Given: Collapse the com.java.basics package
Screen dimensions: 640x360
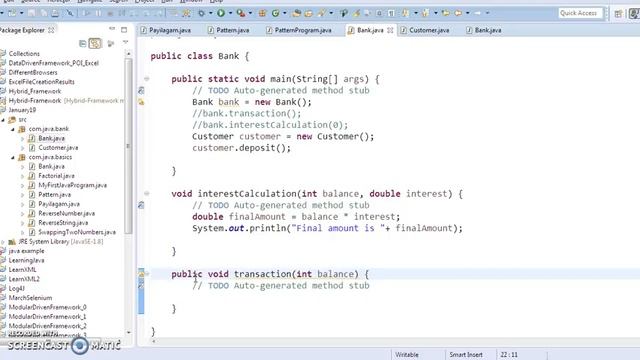Looking at the screenshot, I should (13, 157).
